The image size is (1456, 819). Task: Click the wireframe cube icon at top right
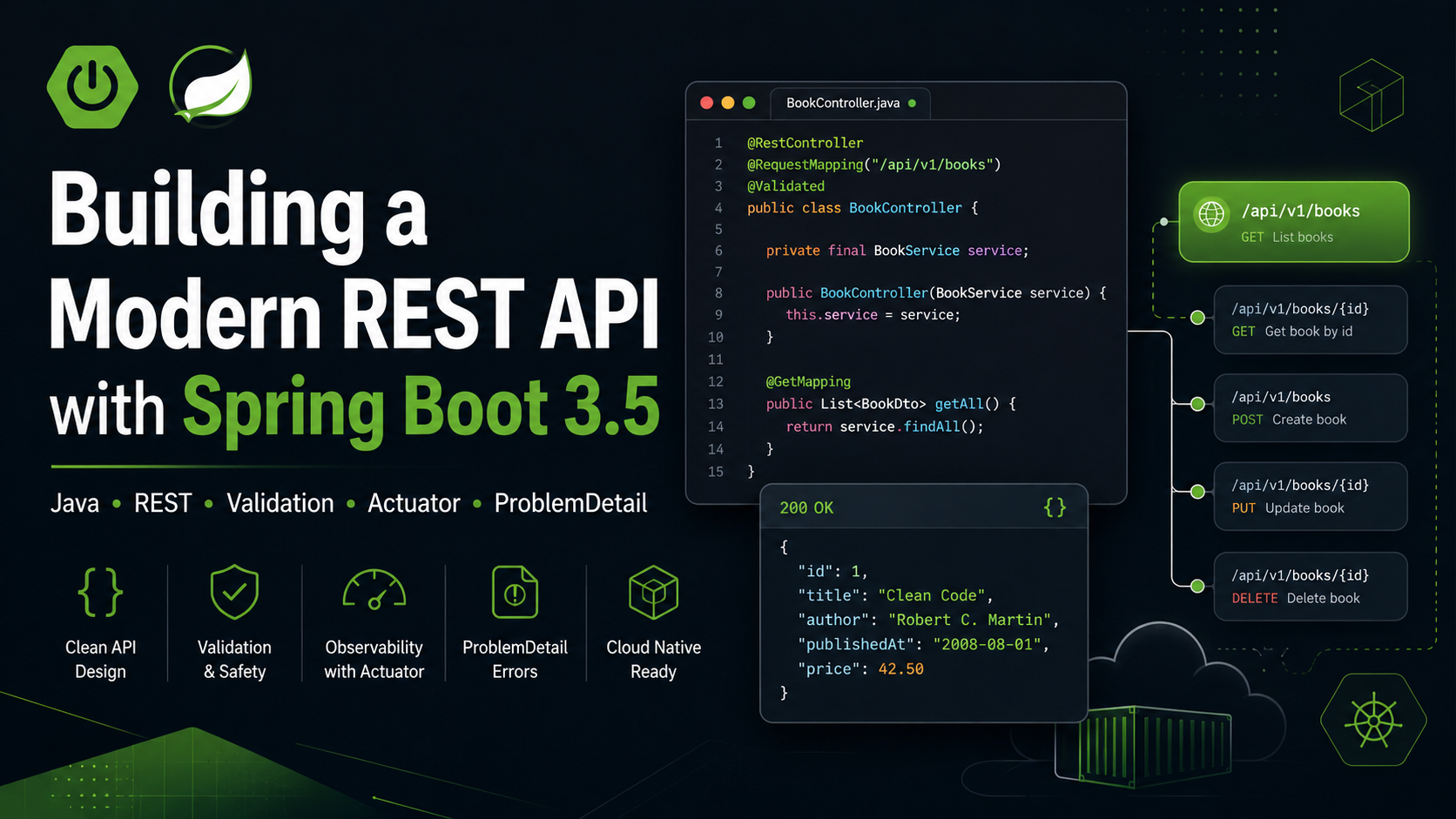pyautogui.click(x=1372, y=95)
